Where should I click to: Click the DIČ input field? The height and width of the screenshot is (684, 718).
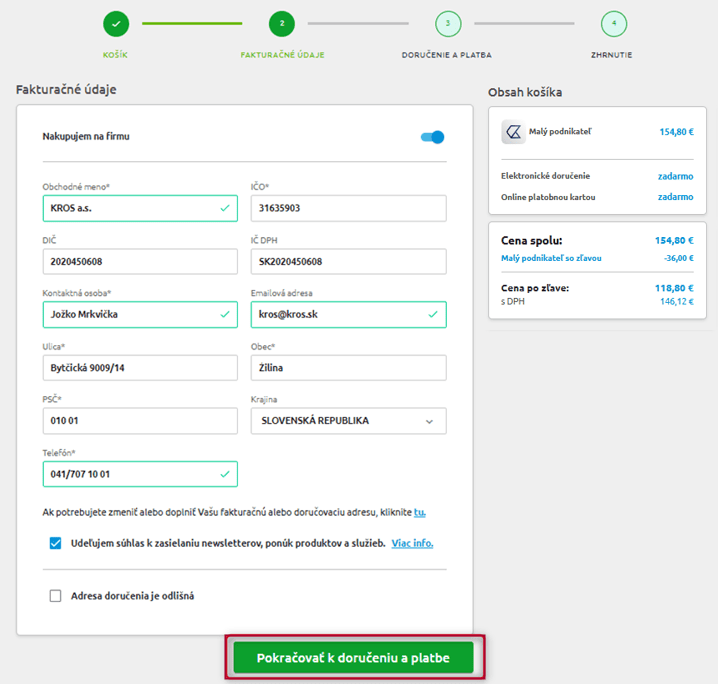click(140, 262)
